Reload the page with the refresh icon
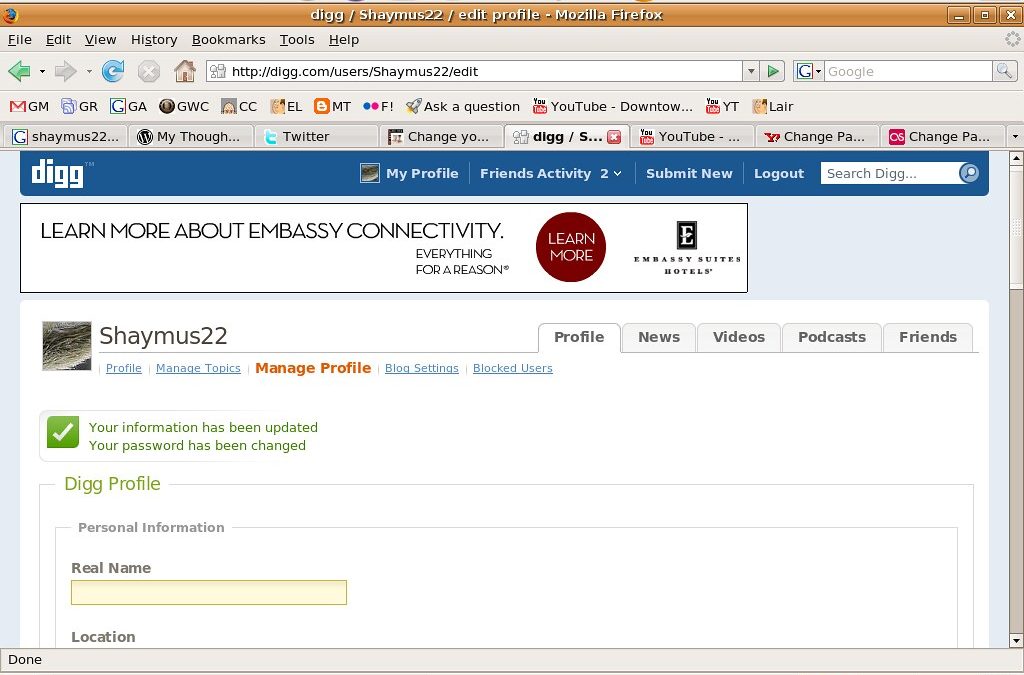1024x675 pixels. tap(113, 71)
